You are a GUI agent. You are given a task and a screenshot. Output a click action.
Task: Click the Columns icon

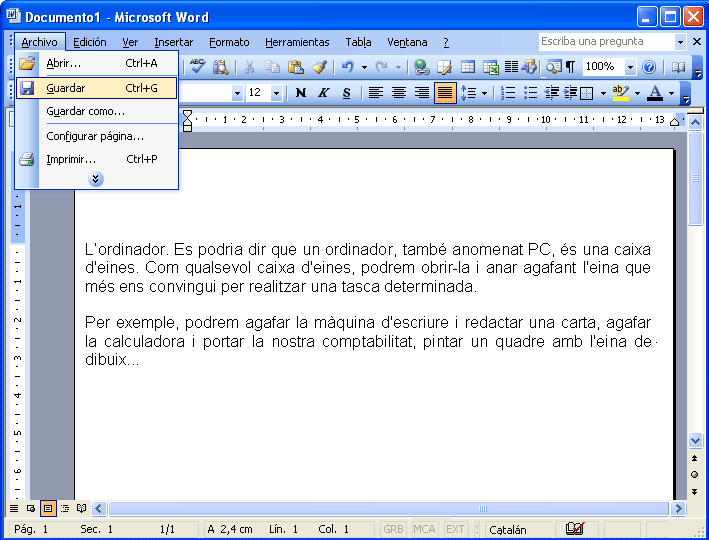click(x=511, y=67)
